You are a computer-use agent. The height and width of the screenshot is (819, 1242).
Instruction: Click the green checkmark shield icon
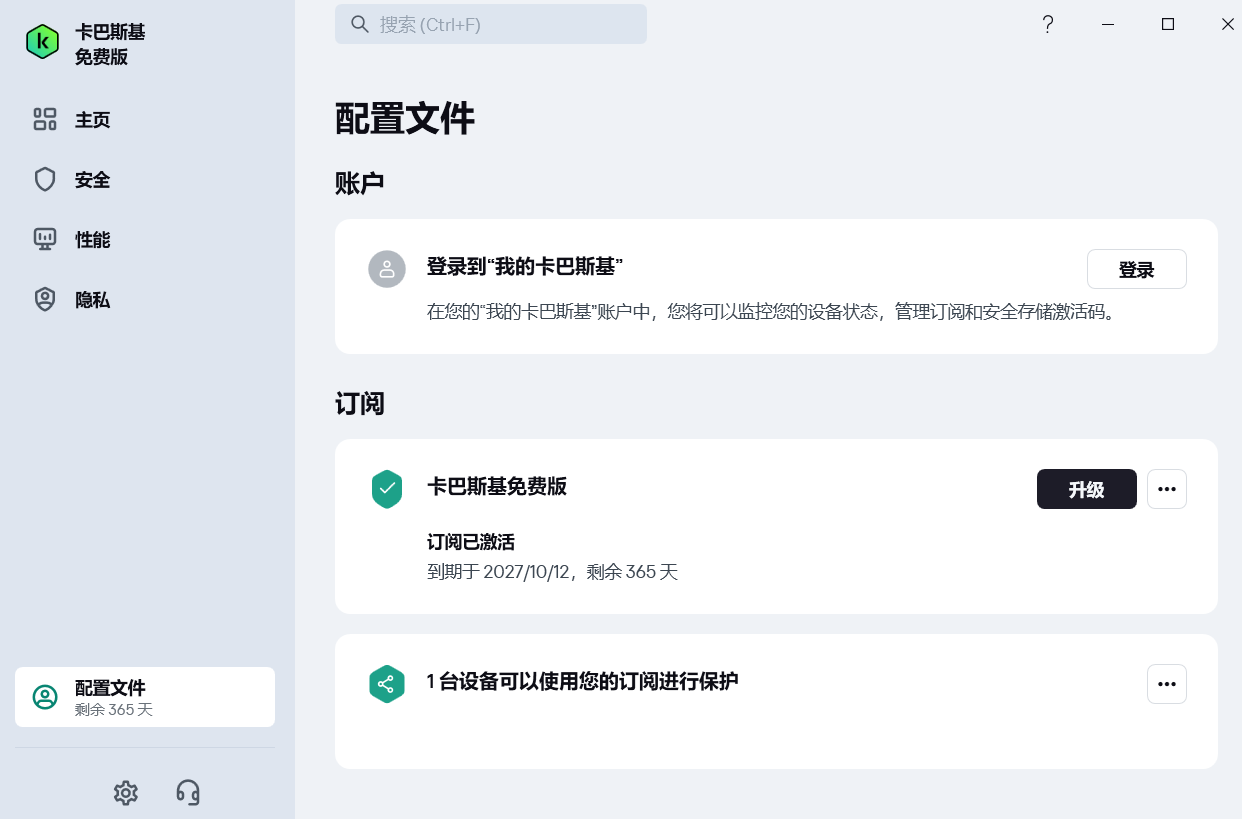click(387, 489)
